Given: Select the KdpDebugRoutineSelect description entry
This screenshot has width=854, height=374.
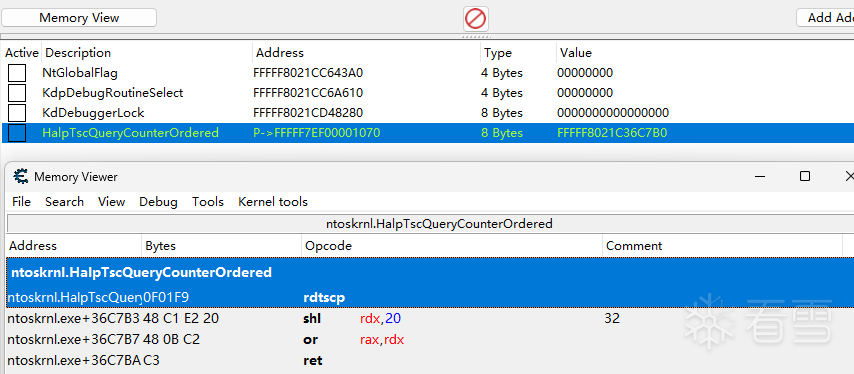Looking at the screenshot, I should coord(112,93).
